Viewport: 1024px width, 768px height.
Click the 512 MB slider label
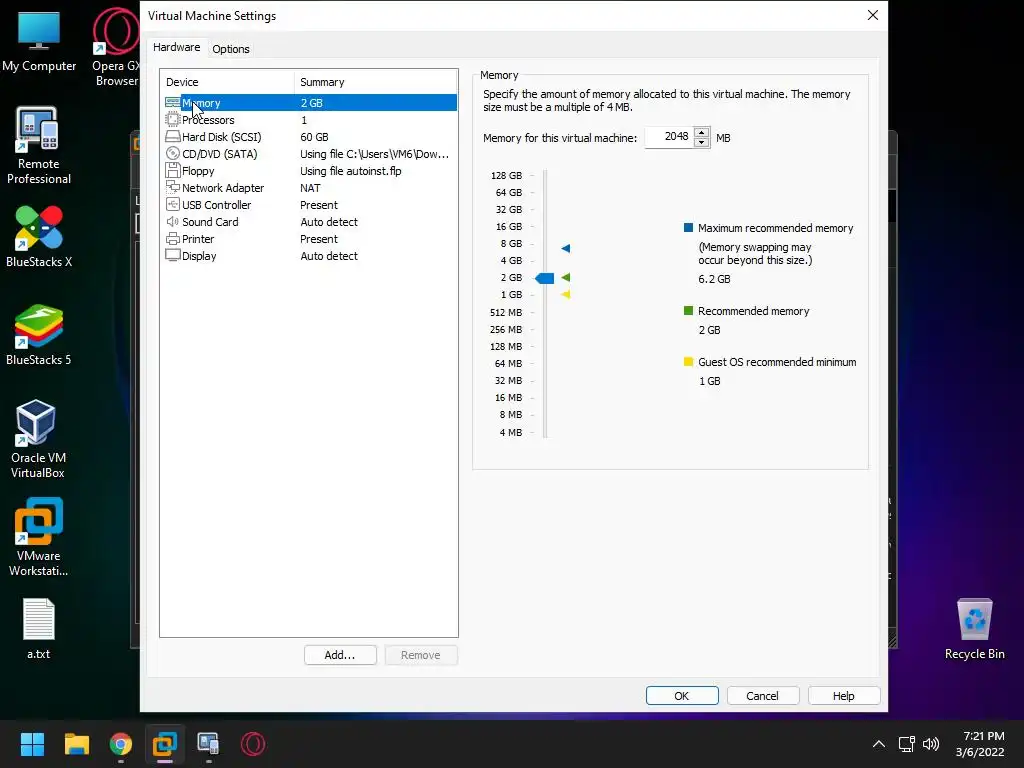pos(506,312)
